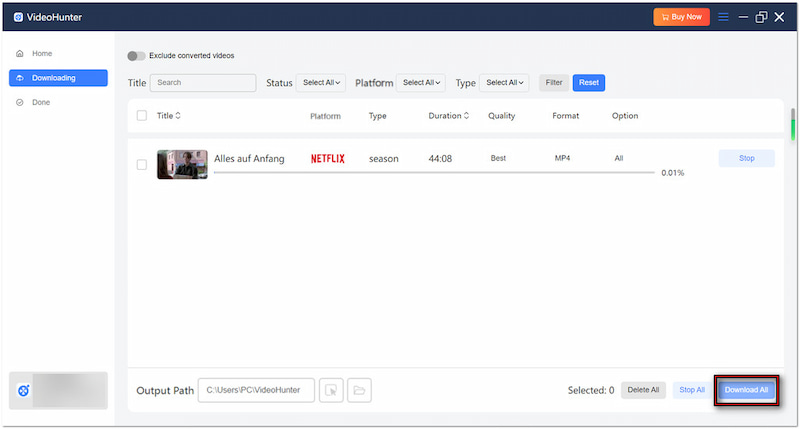Expand the Platform Select All dropdown
This screenshot has width=800, height=429.
tap(421, 83)
